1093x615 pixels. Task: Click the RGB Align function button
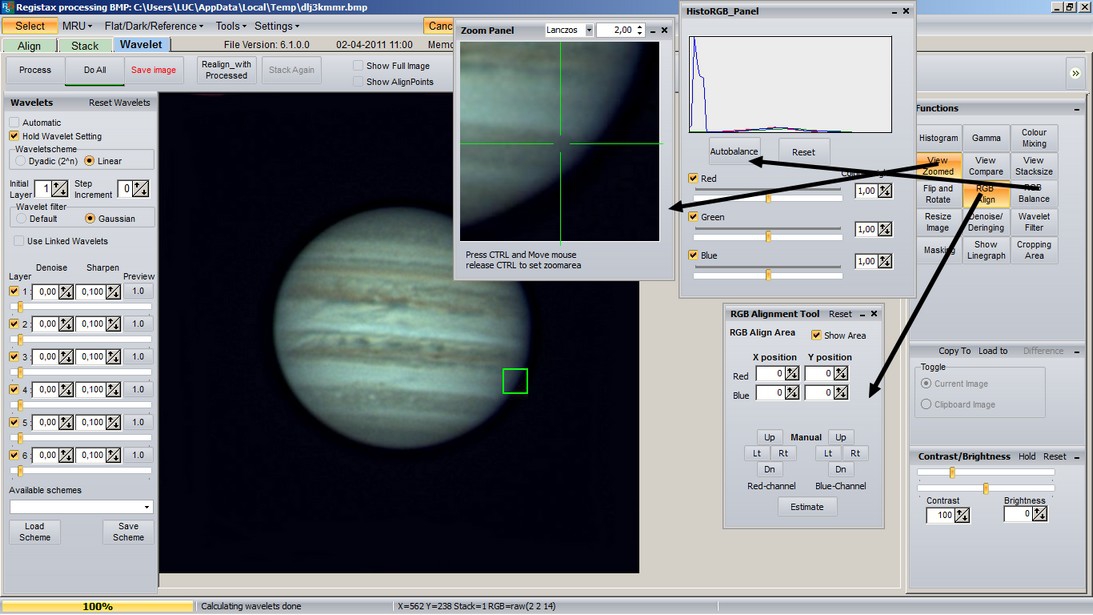[985, 193]
